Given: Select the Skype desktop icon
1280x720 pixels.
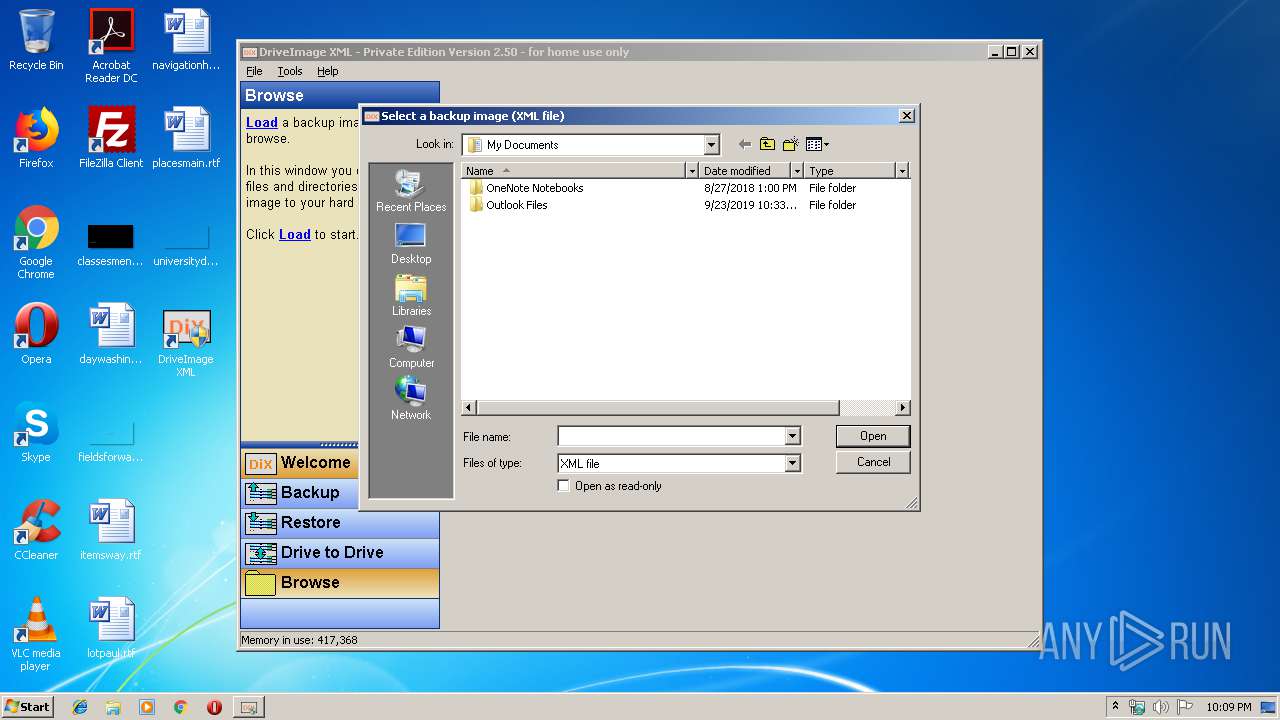Looking at the screenshot, I should [x=36, y=433].
